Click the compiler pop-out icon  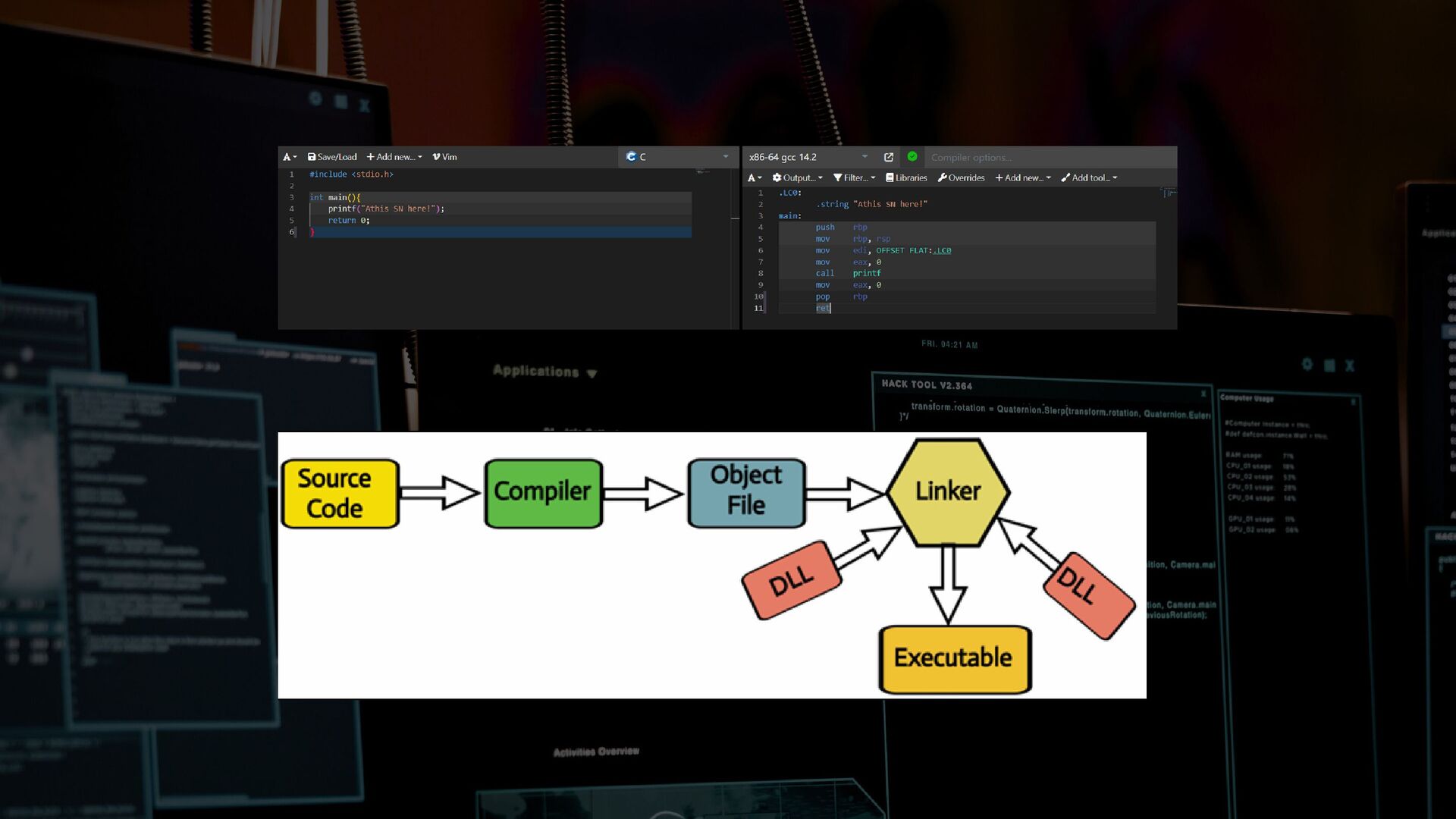(889, 157)
